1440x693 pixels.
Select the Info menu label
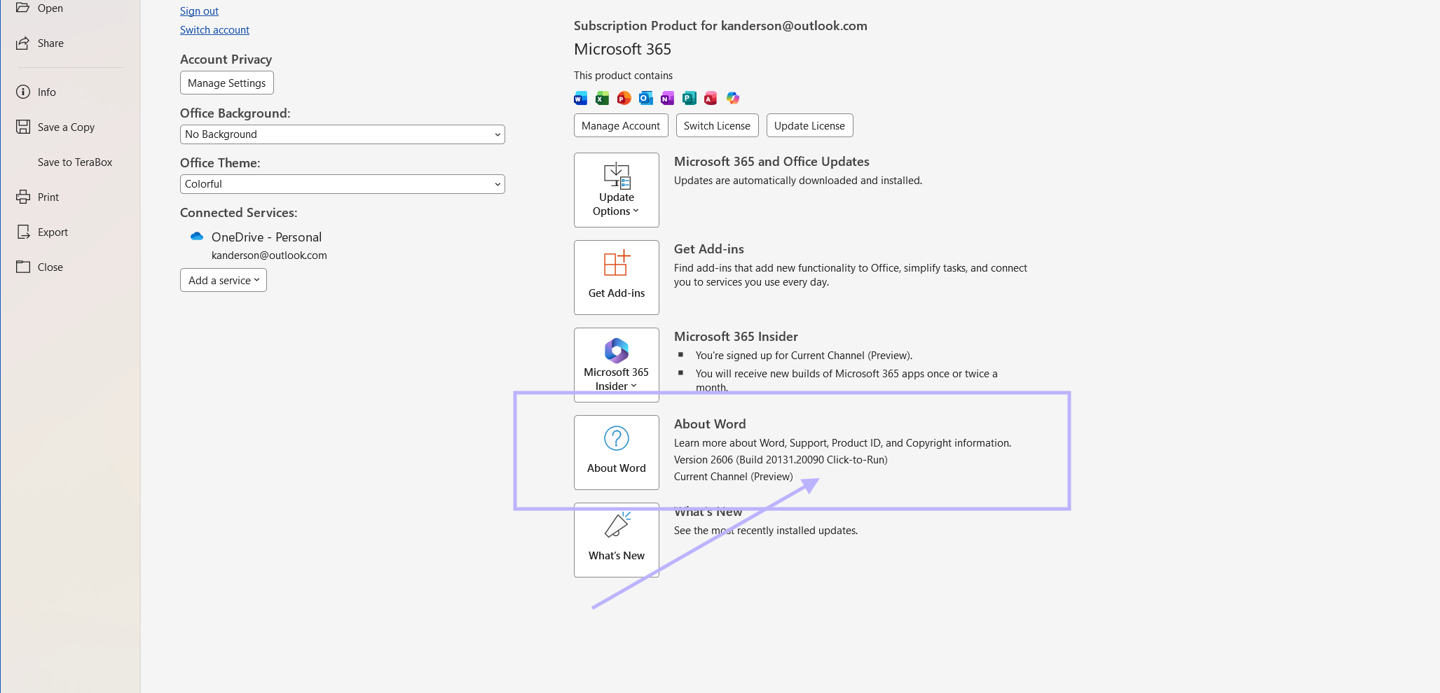pos(47,92)
